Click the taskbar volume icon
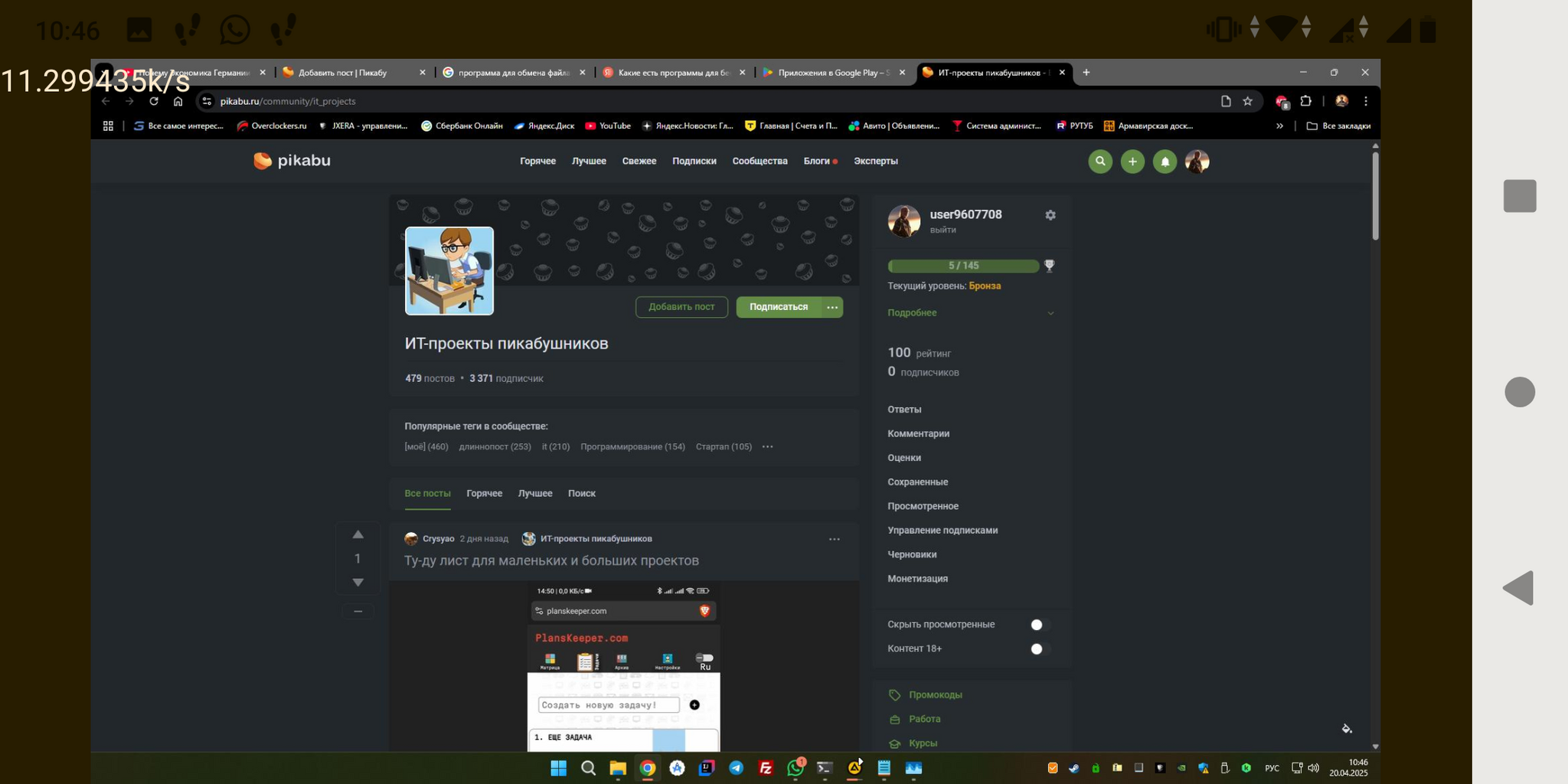Viewport: 1568px width, 784px height. click(x=1314, y=768)
